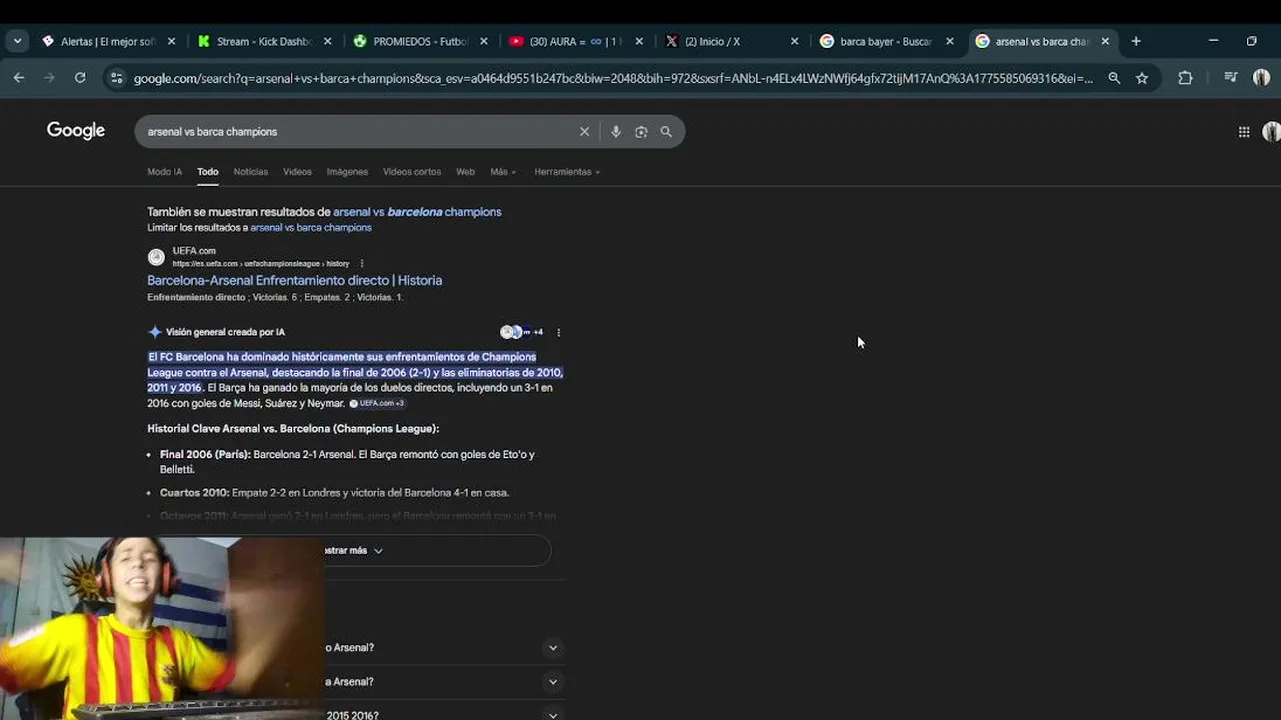Close the Inicio / X tab

pos(795,41)
